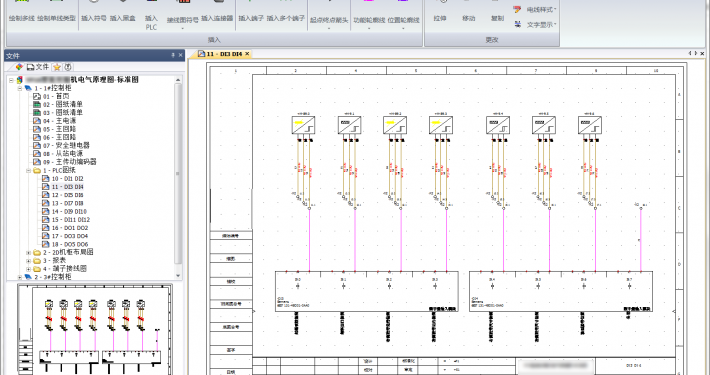The height and width of the screenshot is (375, 710).
Task: Open the 文件 tab in side panel
Action: (x=38, y=67)
